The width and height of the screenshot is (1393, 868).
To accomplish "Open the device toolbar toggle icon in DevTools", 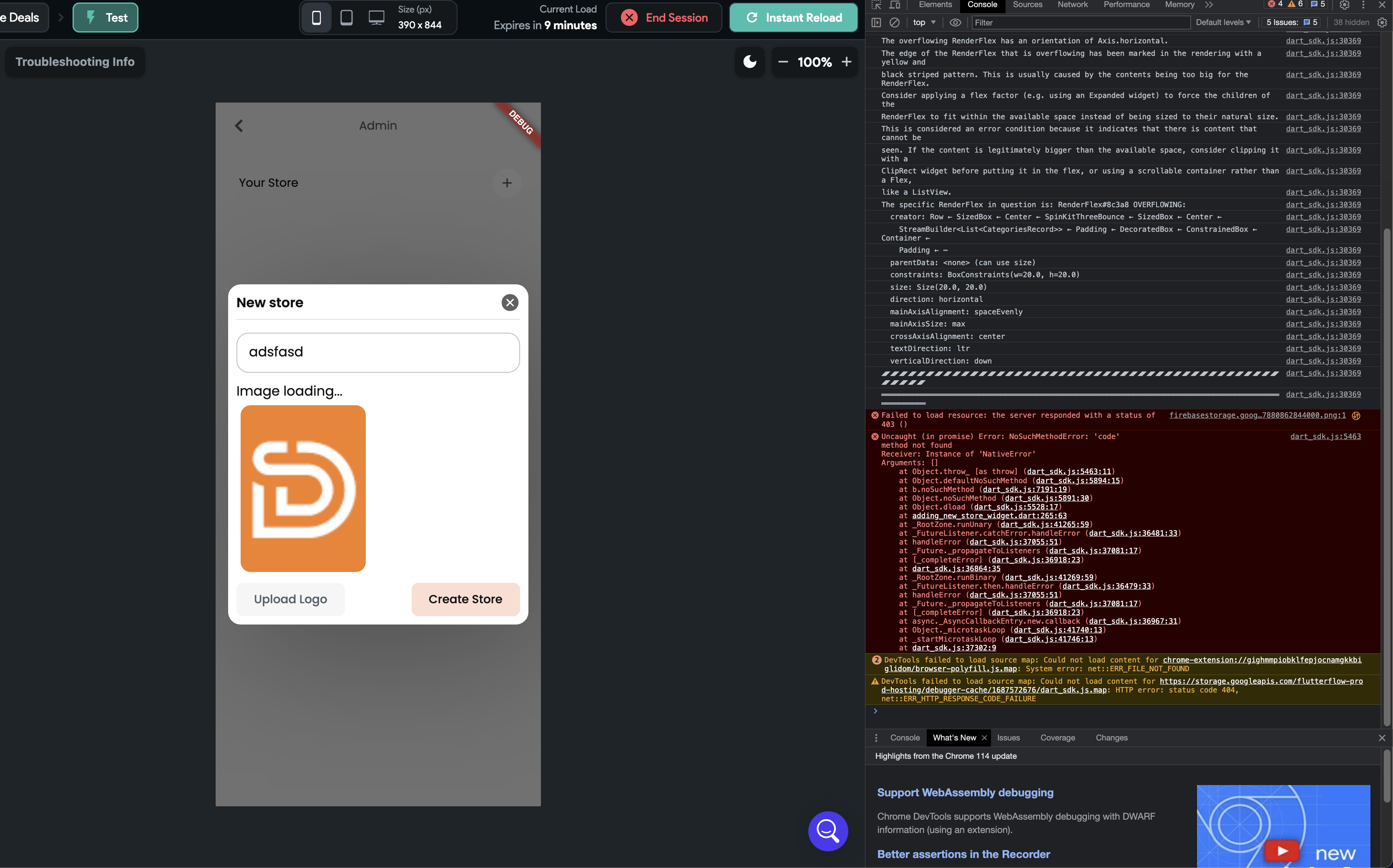I will click(895, 5).
